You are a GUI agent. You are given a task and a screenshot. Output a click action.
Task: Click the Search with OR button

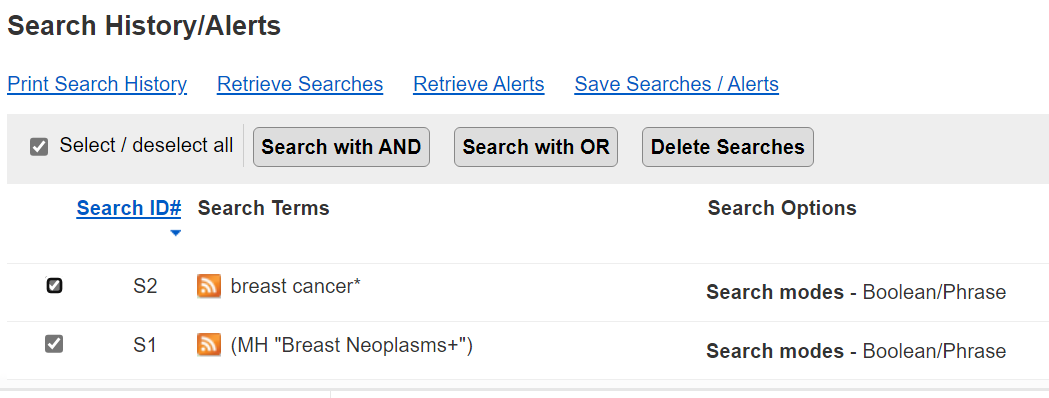pyautogui.click(x=536, y=147)
